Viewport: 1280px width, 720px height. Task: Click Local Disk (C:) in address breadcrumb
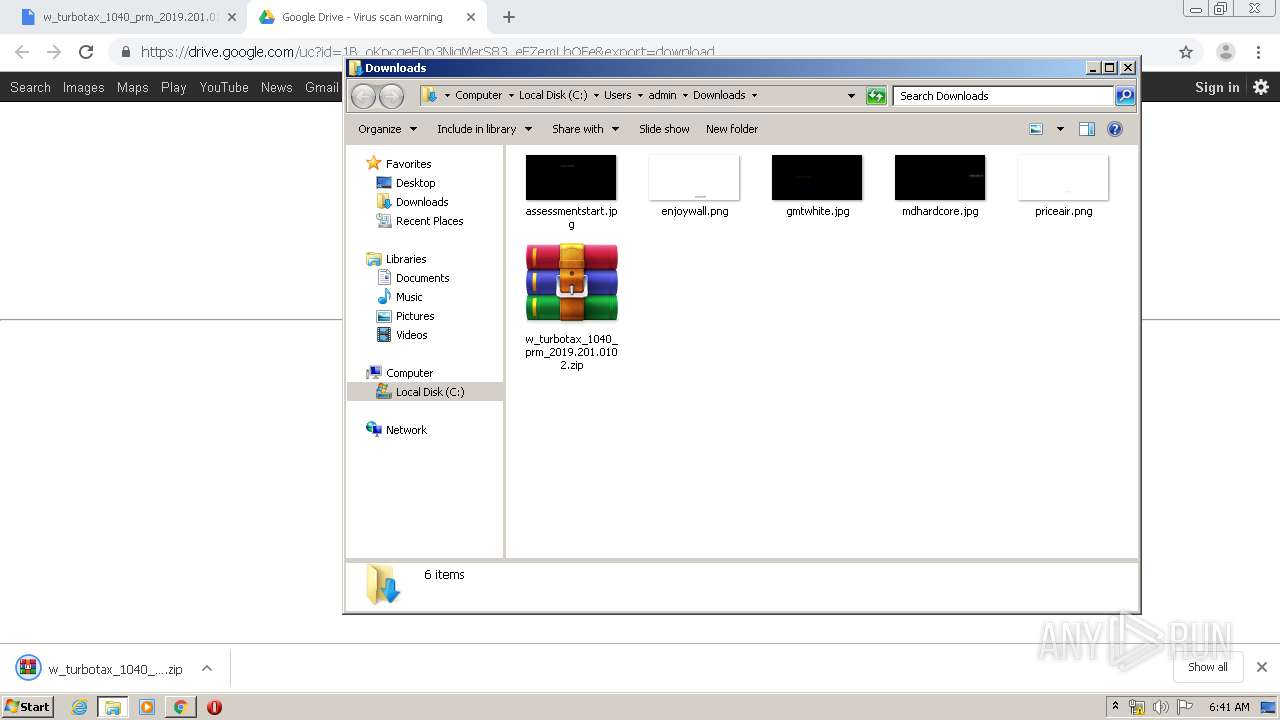[553, 96]
